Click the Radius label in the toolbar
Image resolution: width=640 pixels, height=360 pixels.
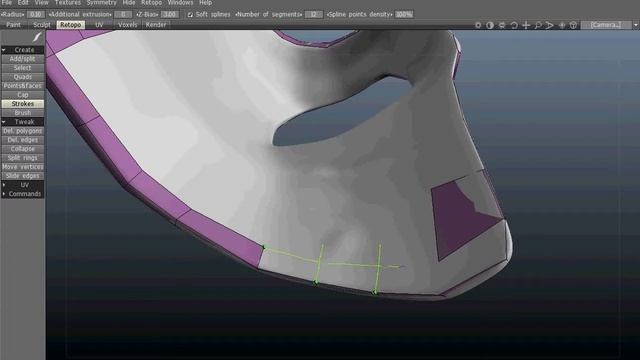[x=13, y=14]
